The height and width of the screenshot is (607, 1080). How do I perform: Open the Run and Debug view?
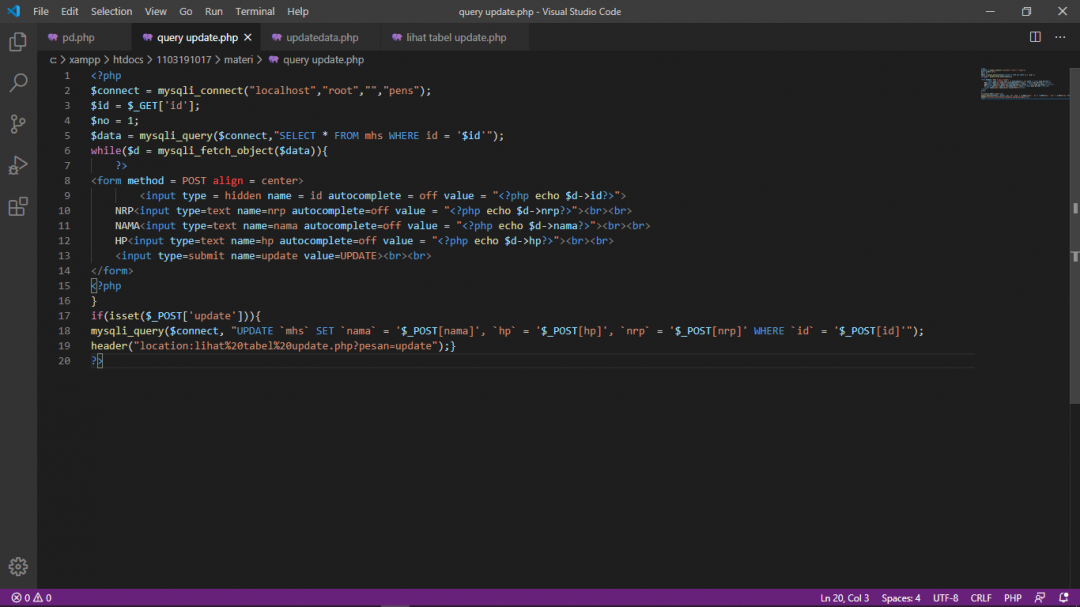[18, 165]
